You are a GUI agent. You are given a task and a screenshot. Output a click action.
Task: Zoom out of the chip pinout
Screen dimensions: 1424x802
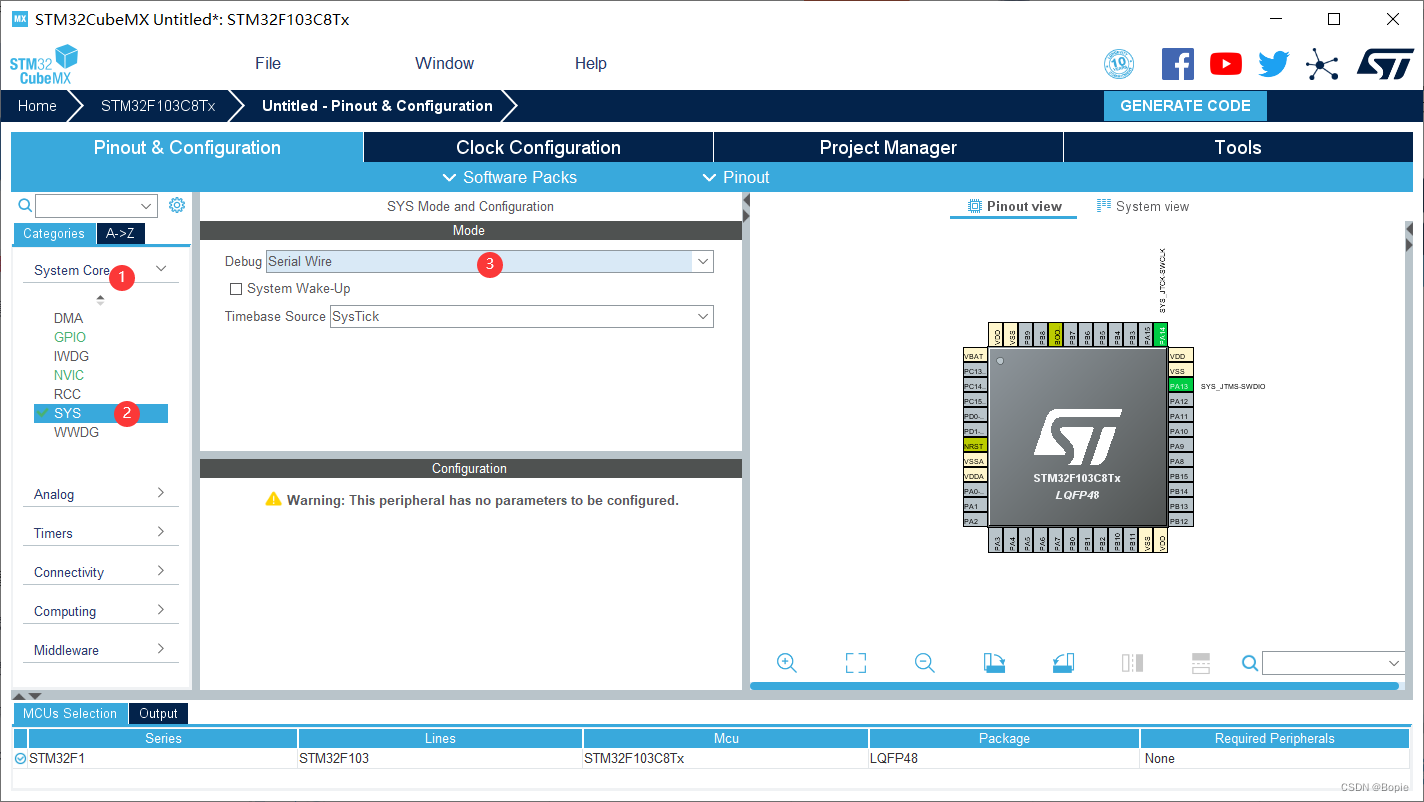click(924, 662)
